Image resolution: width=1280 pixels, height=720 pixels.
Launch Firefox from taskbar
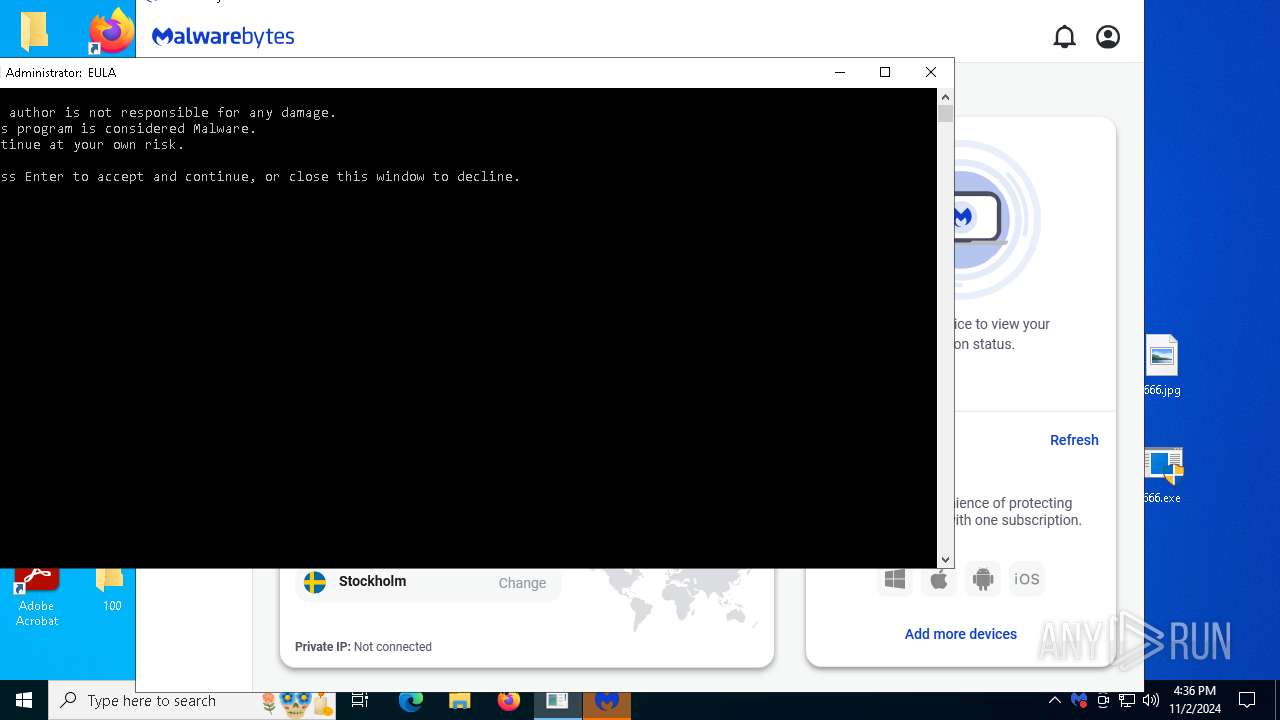509,701
